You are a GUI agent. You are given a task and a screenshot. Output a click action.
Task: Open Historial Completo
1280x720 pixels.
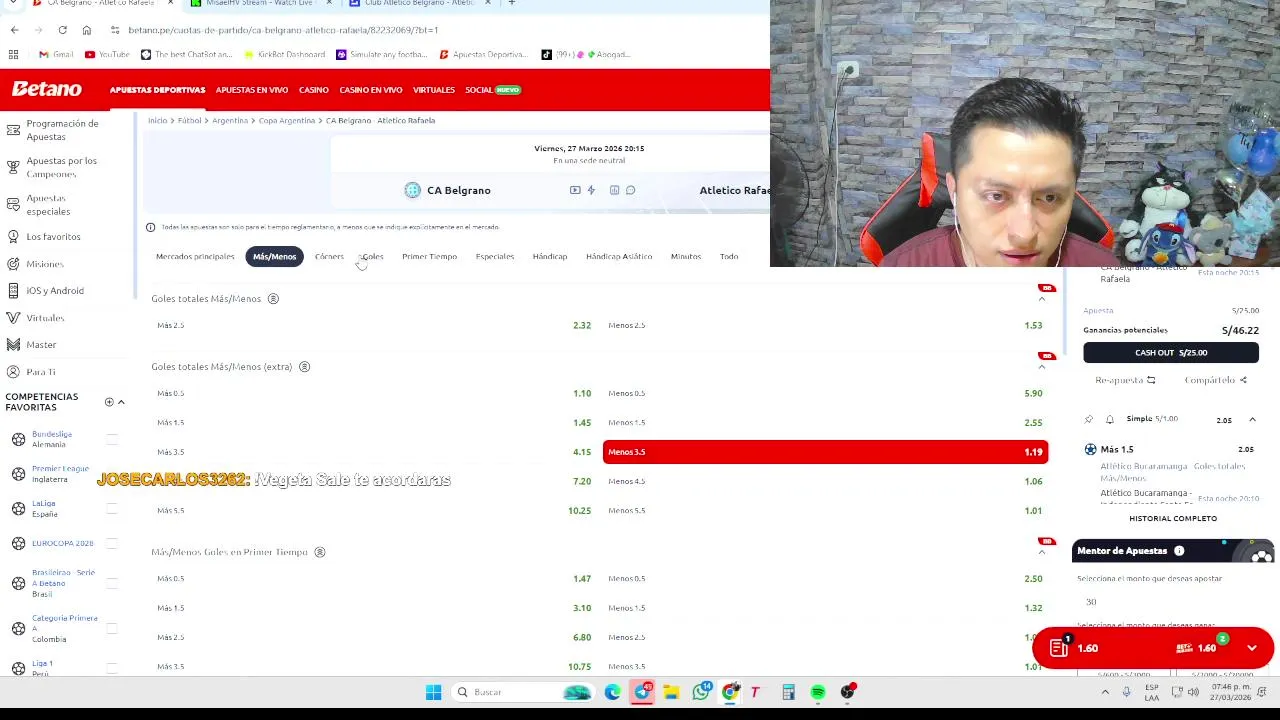(x=1173, y=519)
